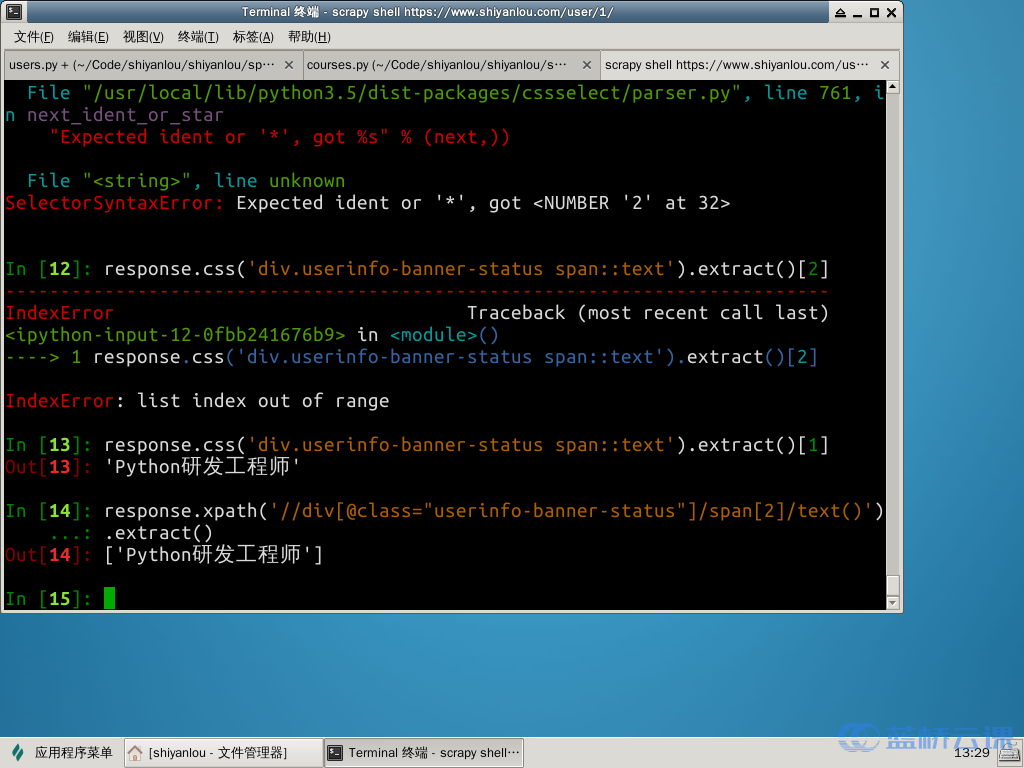1024x768 pixels.
Task: Close the courses.py tab
Action: [586, 65]
